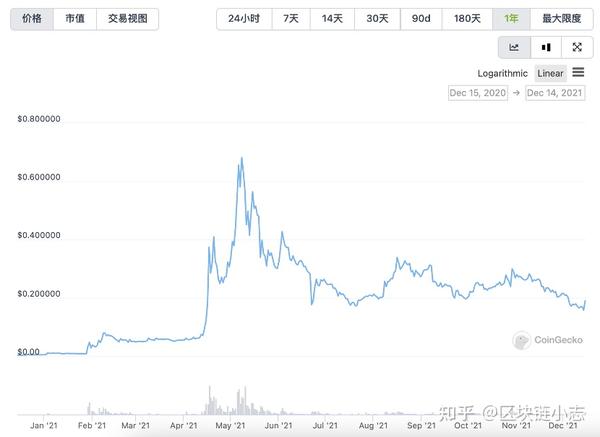Pick the 180天 range button

[467, 19]
